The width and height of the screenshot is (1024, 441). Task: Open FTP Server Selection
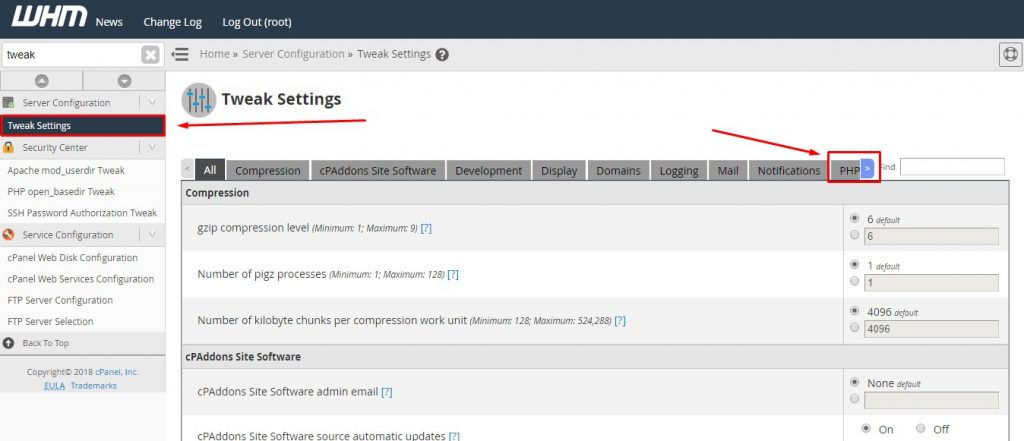pyautogui.click(x=50, y=321)
